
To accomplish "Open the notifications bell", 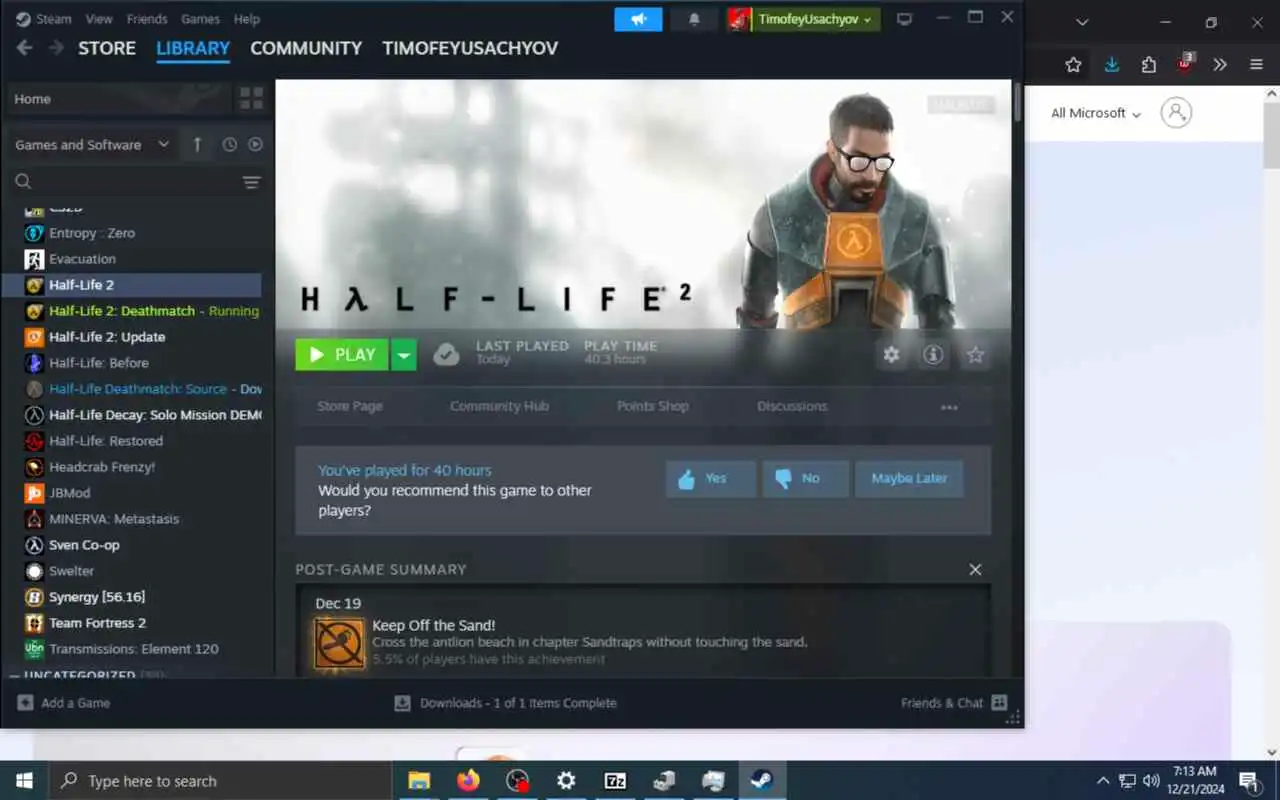I will [x=694, y=19].
